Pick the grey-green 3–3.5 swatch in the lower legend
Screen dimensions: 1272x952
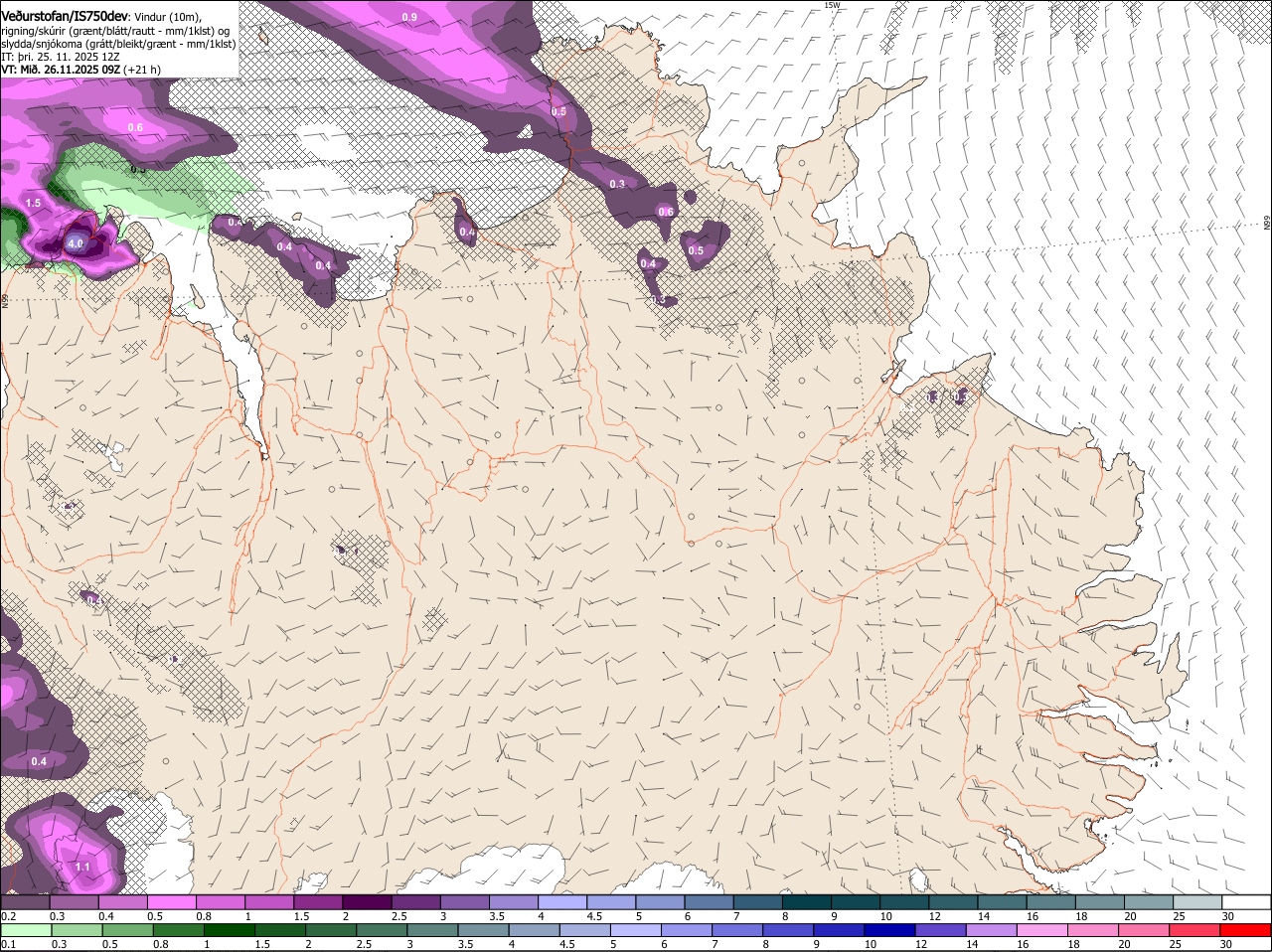[x=432, y=930]
